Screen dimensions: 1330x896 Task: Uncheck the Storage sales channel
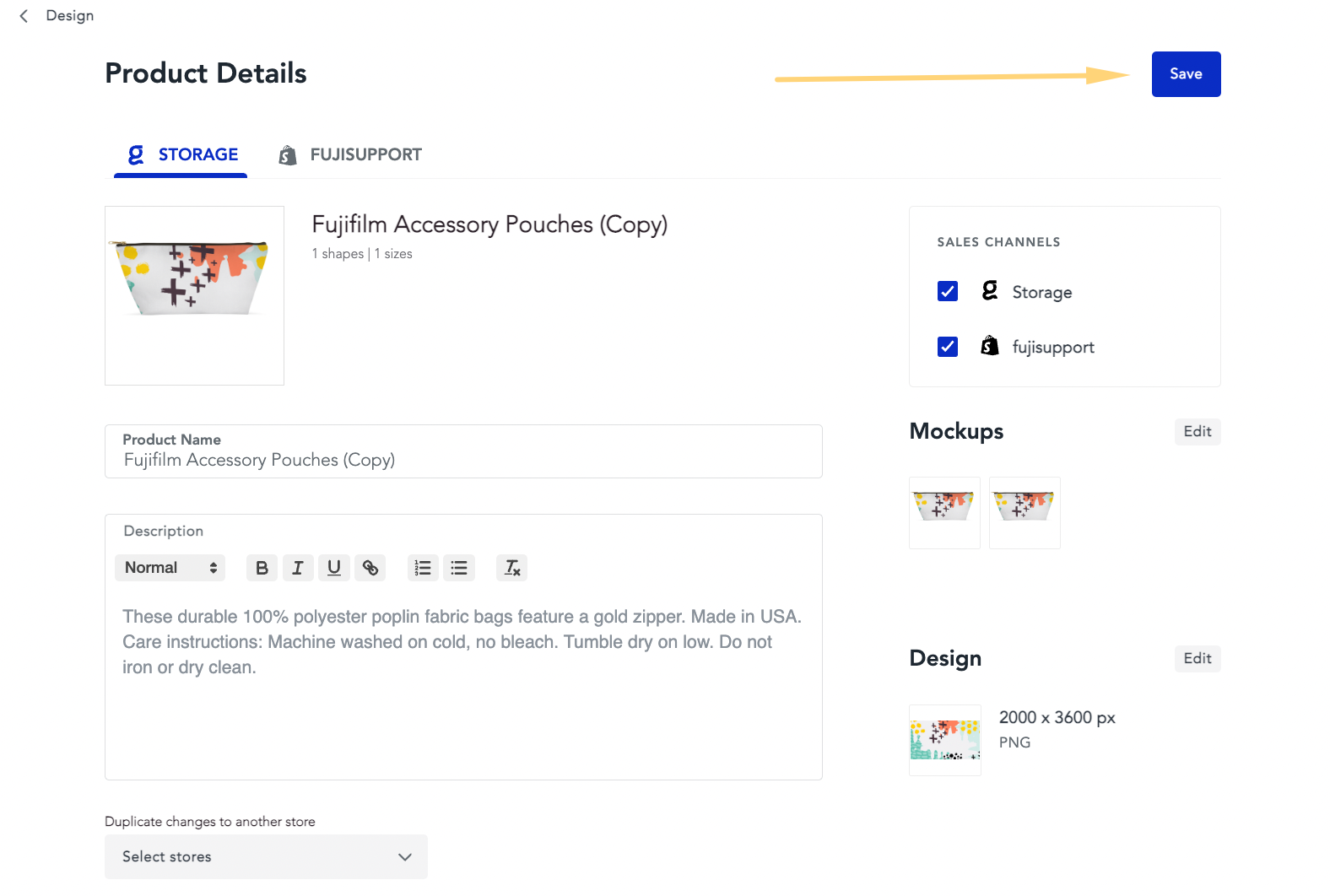click(x=948, y=291)
